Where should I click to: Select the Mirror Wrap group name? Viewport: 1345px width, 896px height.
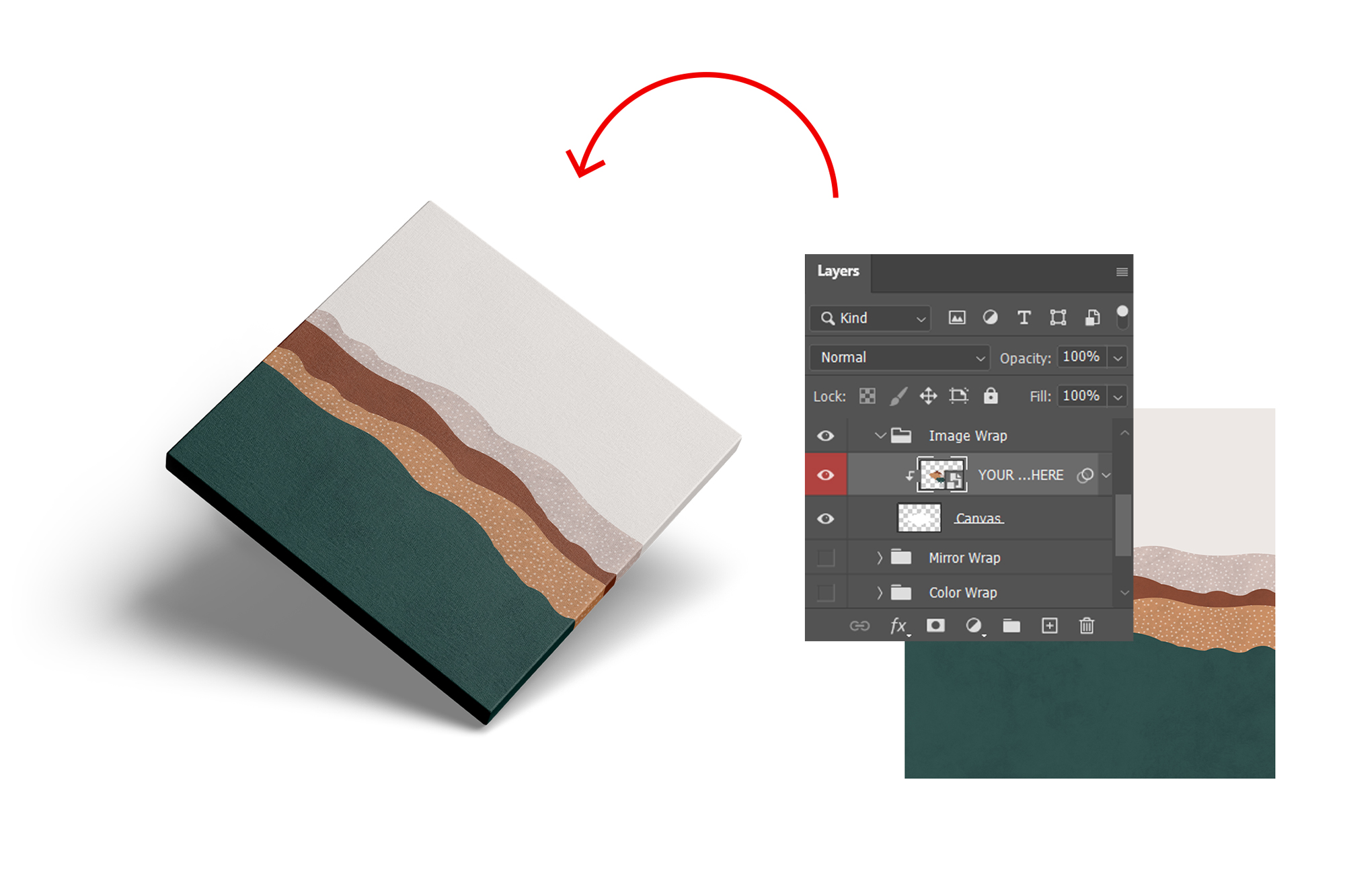964,558
